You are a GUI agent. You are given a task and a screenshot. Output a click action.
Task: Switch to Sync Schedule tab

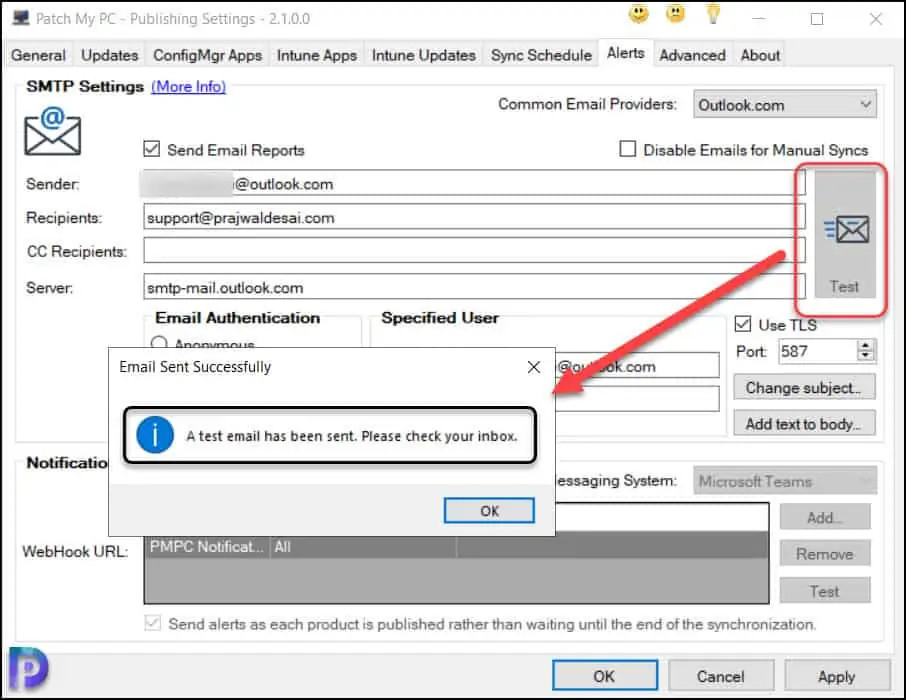tap(541, 55)
